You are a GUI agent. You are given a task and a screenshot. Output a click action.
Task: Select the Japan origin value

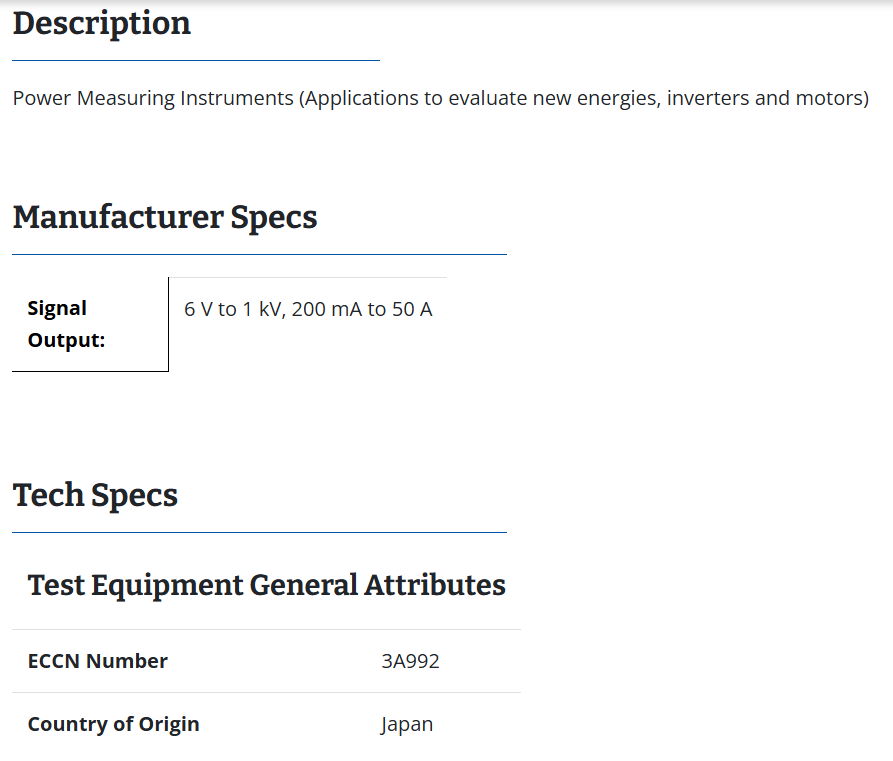point(407,725)
